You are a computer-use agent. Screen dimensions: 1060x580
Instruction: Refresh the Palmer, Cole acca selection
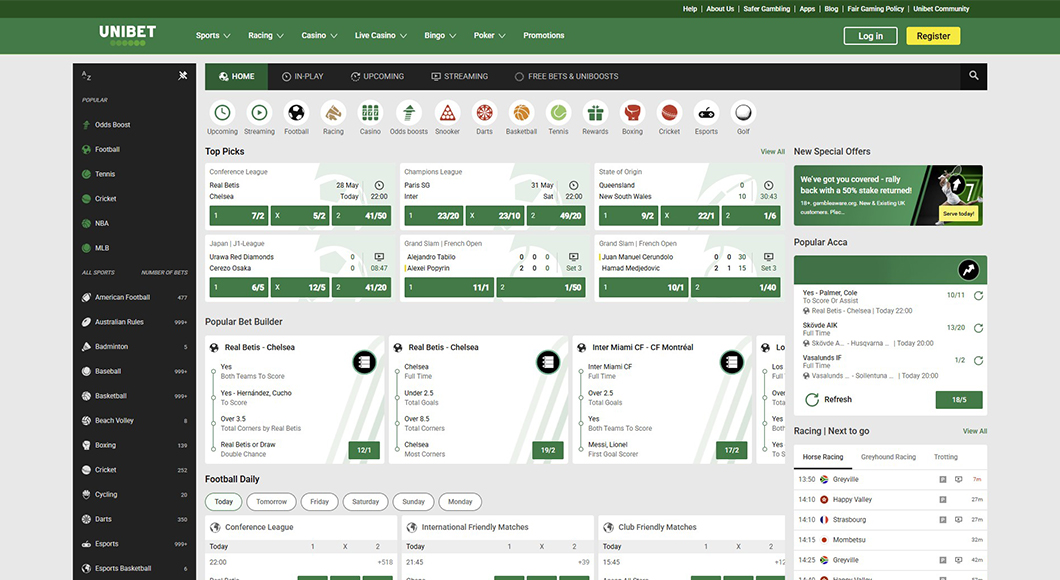[978, 295]
